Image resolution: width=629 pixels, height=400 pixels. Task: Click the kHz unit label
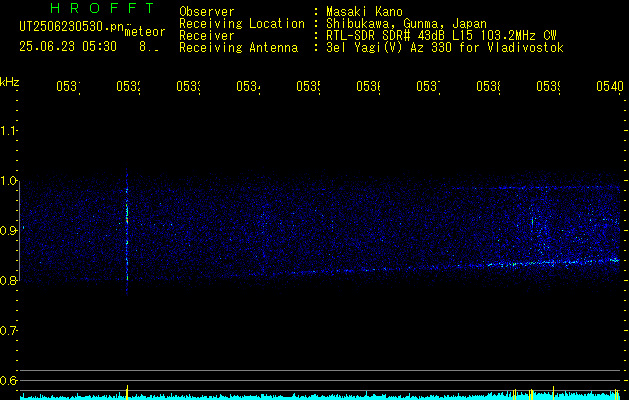pyautogui.click(x=9, y=82)
